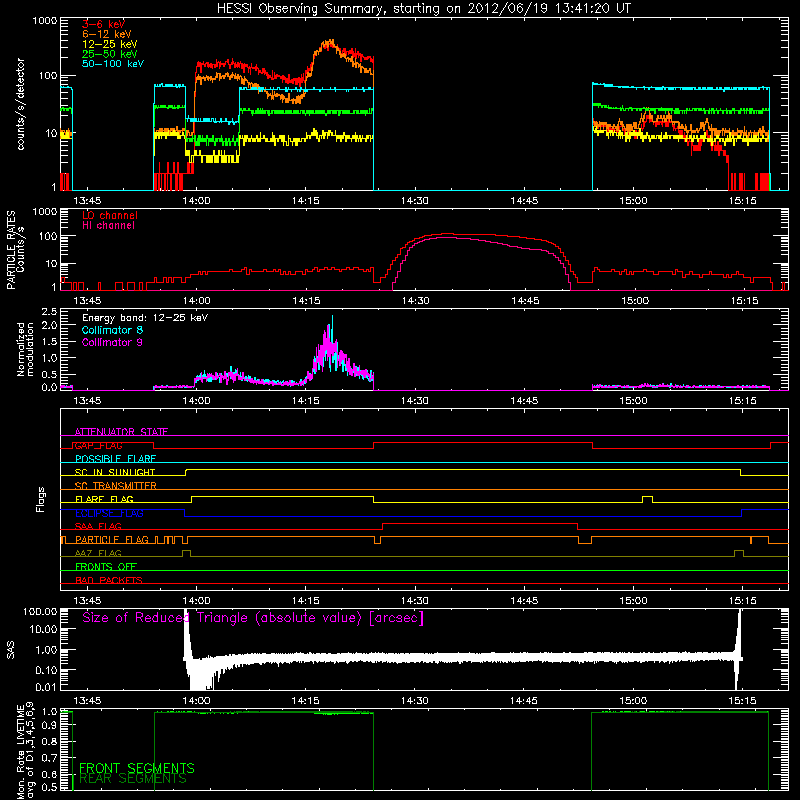Click the REAR SEGMENTS legend label
The width and height of the screenshot is (800, 800).
(133, 779)
